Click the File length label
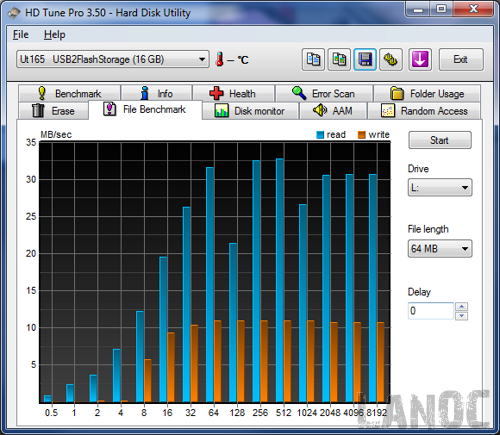This screenshot has width=500, height=435. [x=428, y=229]
